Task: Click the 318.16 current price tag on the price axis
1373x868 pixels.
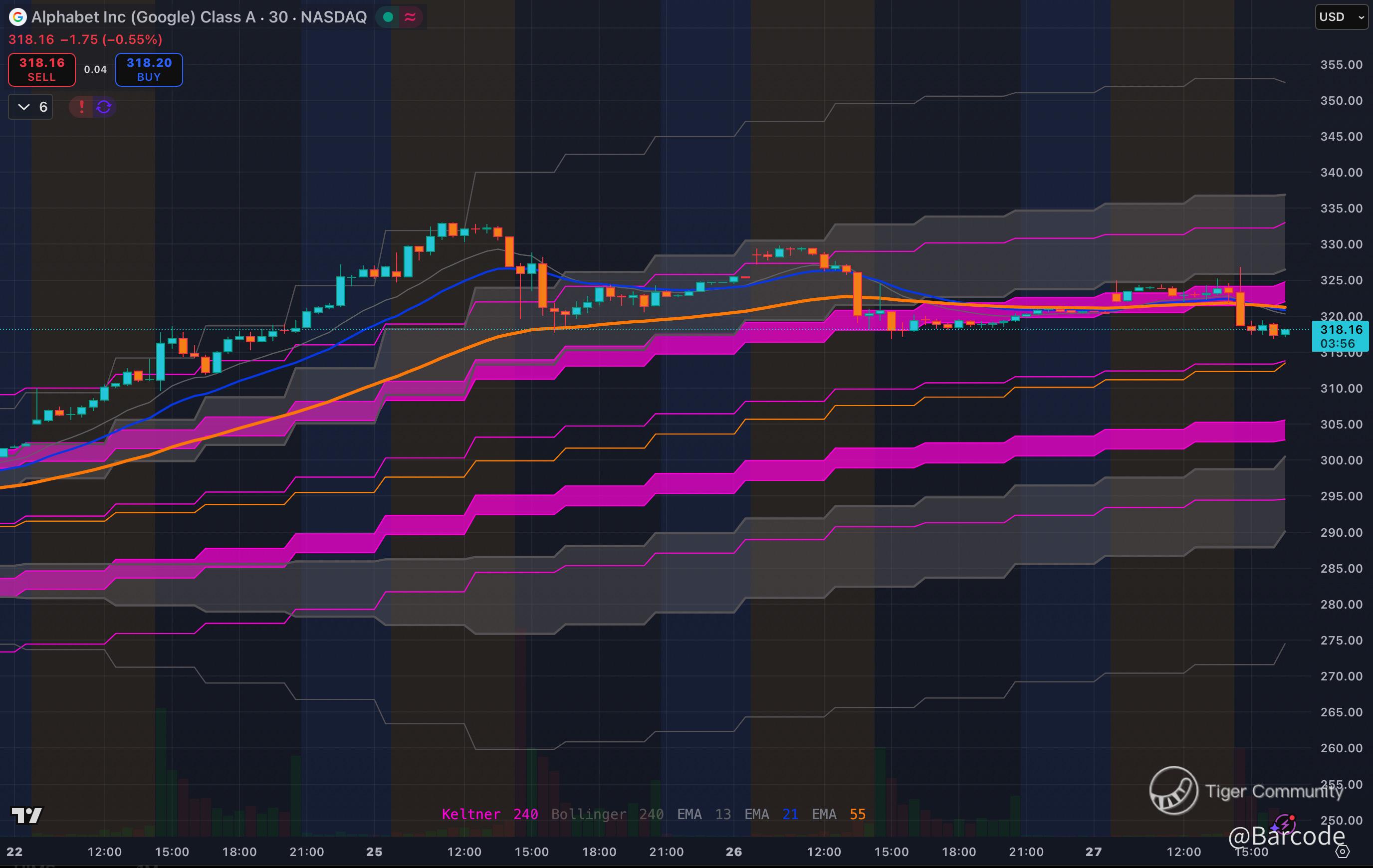Action: click(x=1341, y=330)
